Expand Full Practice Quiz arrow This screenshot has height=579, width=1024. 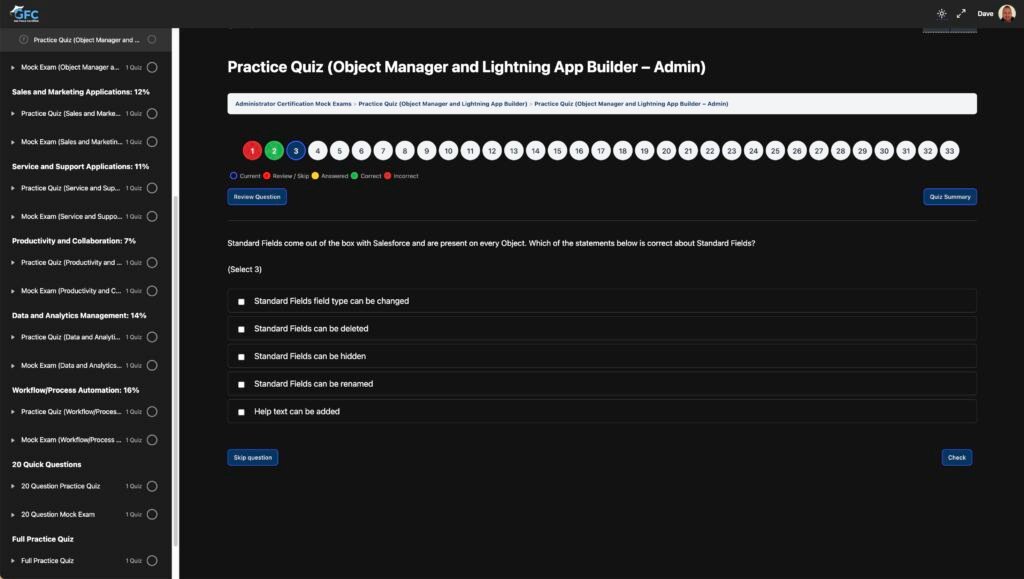tap(13, 561)
